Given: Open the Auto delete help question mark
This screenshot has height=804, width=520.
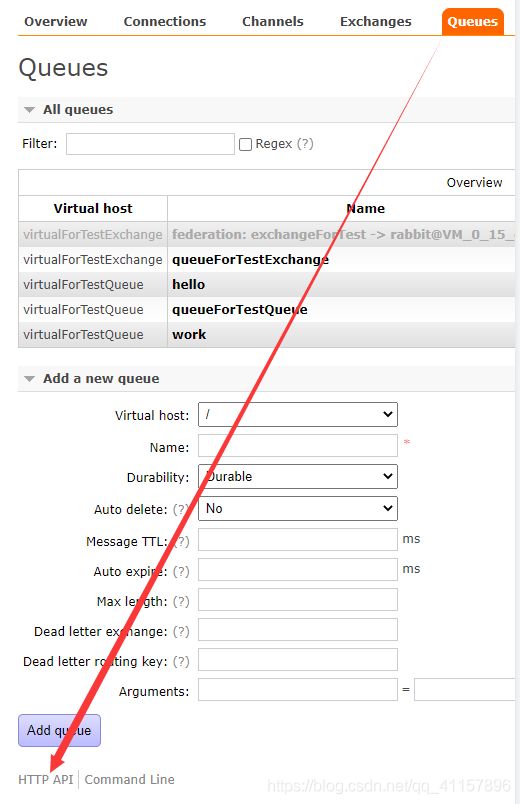Looking at the screenshot, I should 181,509.
